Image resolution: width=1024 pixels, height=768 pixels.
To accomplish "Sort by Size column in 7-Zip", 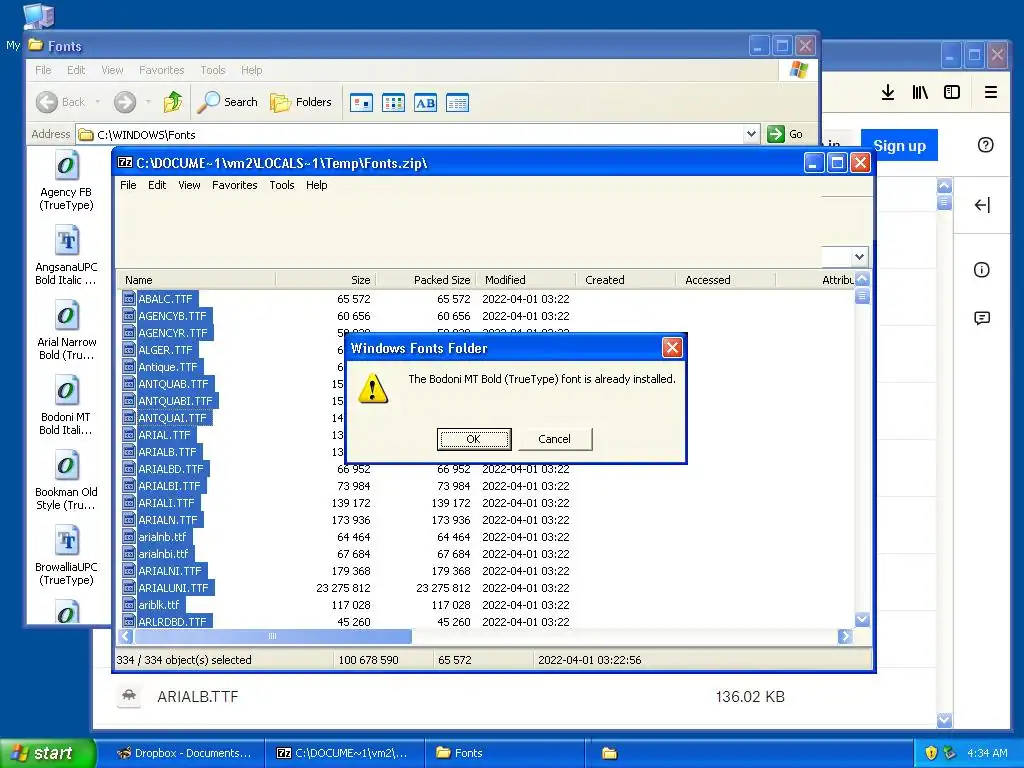I will tap(325, 280).
